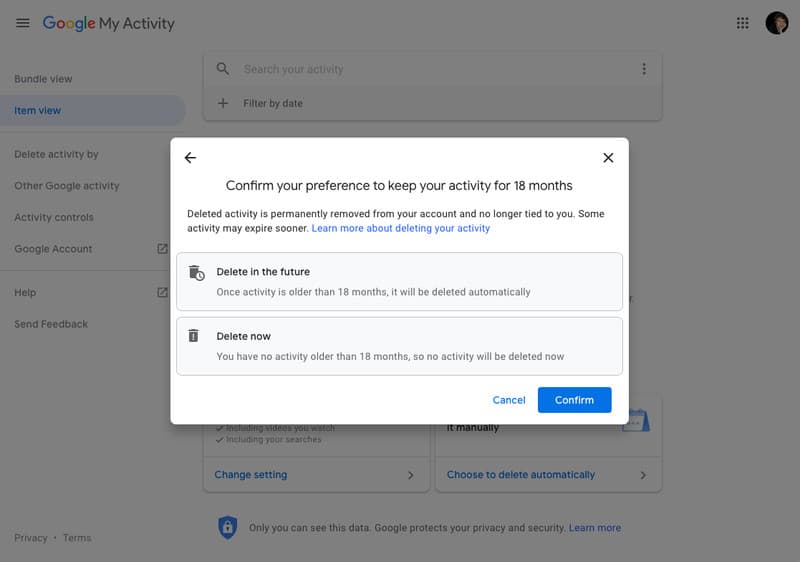Screen dimensions: 800x562
Task: Open the Privacy footer link
Action: click(31, 538)
